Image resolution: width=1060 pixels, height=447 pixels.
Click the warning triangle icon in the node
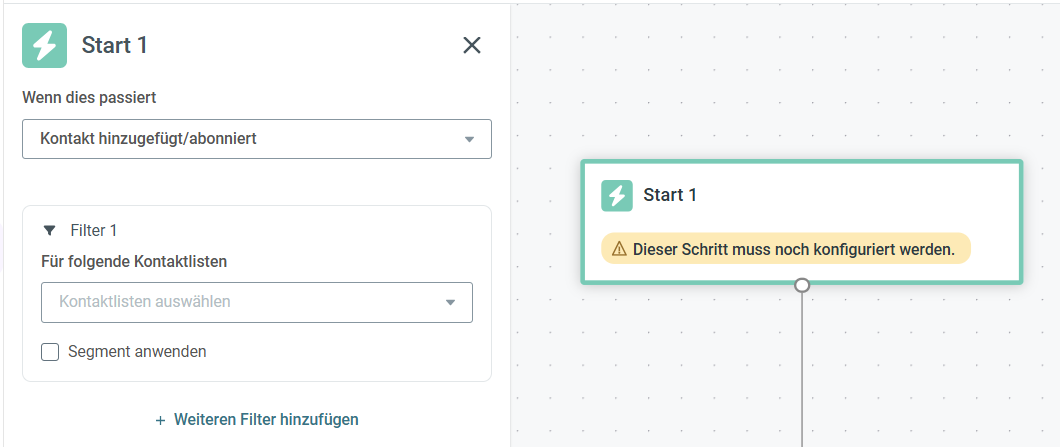(x=619, y=249)
